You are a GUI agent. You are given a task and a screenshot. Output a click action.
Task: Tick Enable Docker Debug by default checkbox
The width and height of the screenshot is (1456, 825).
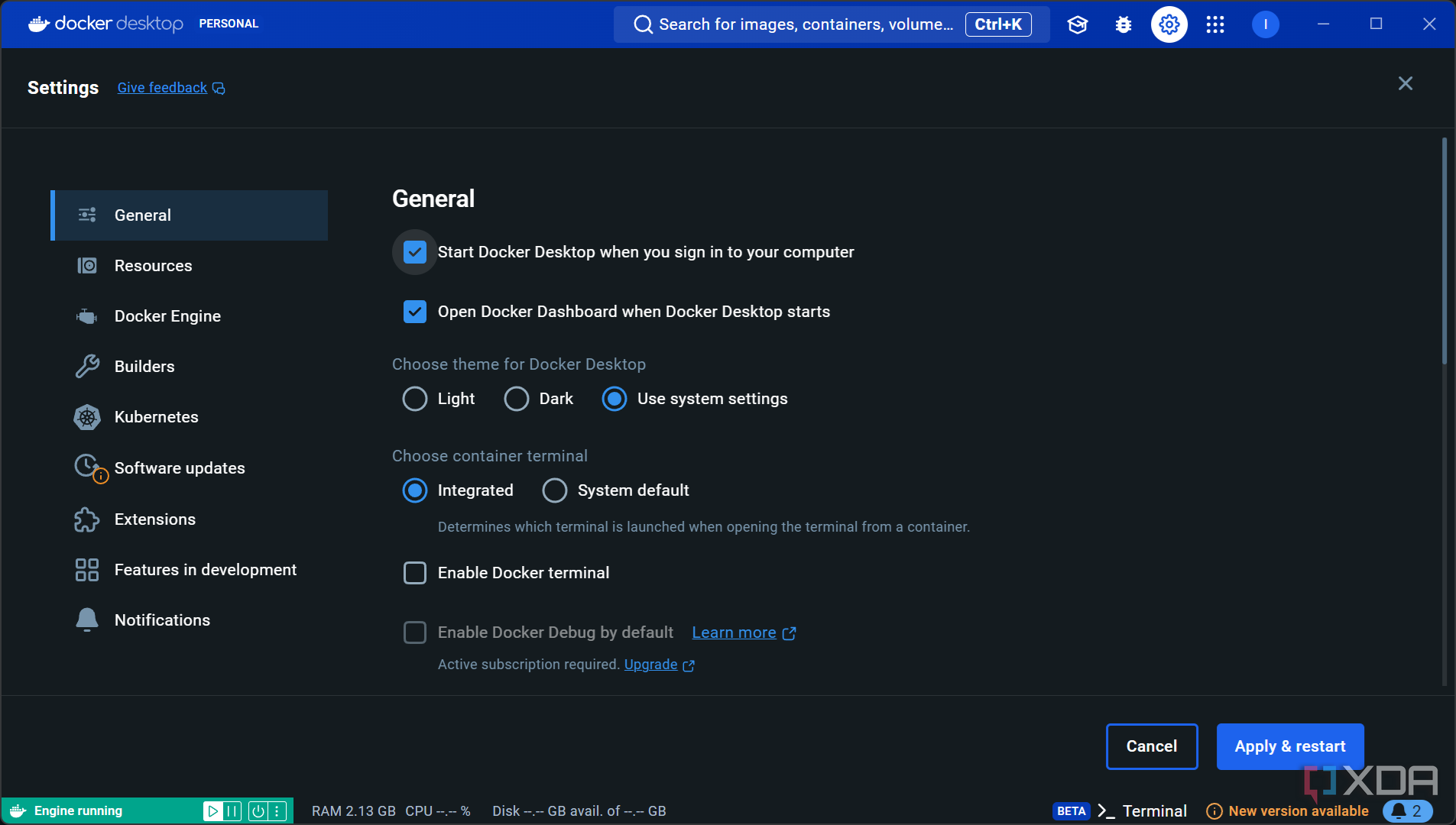[415, 632]
